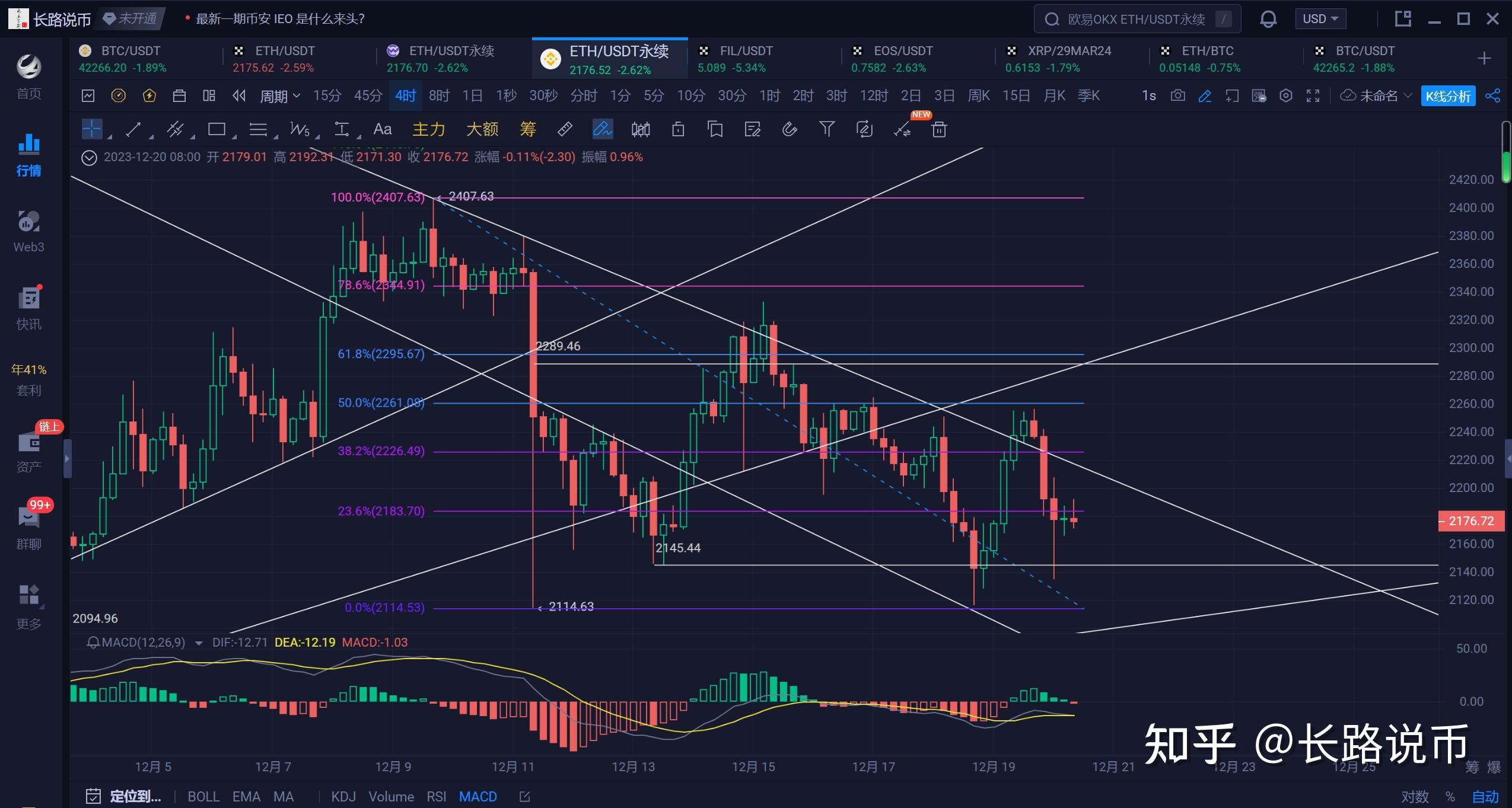Click the 大额 large orders button
Viewport: 1512px width, 808px height.
click(482, 129)
